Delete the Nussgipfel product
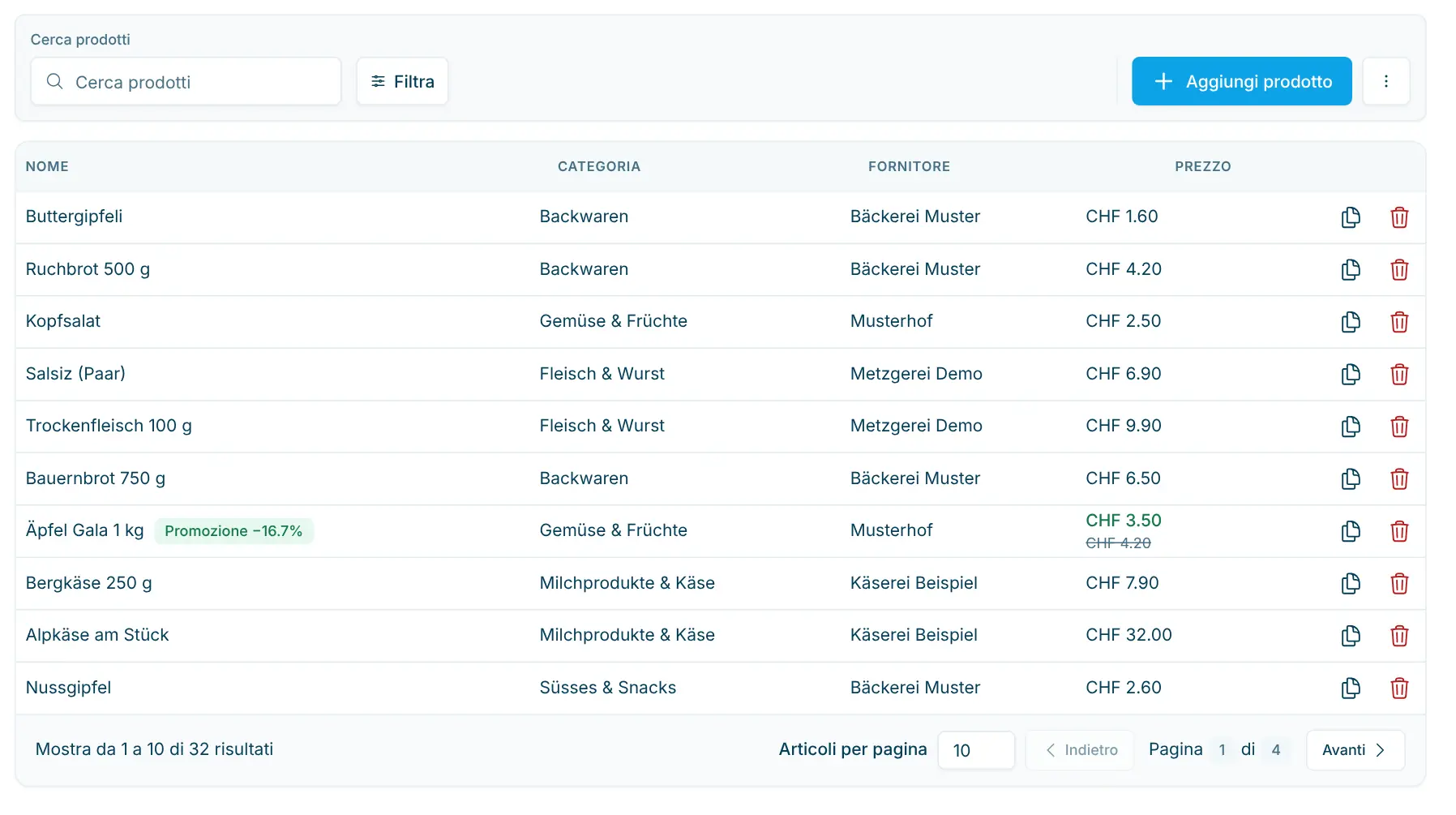The width and height of the screenshot is (1456, 815). (x=1399, y=688)
